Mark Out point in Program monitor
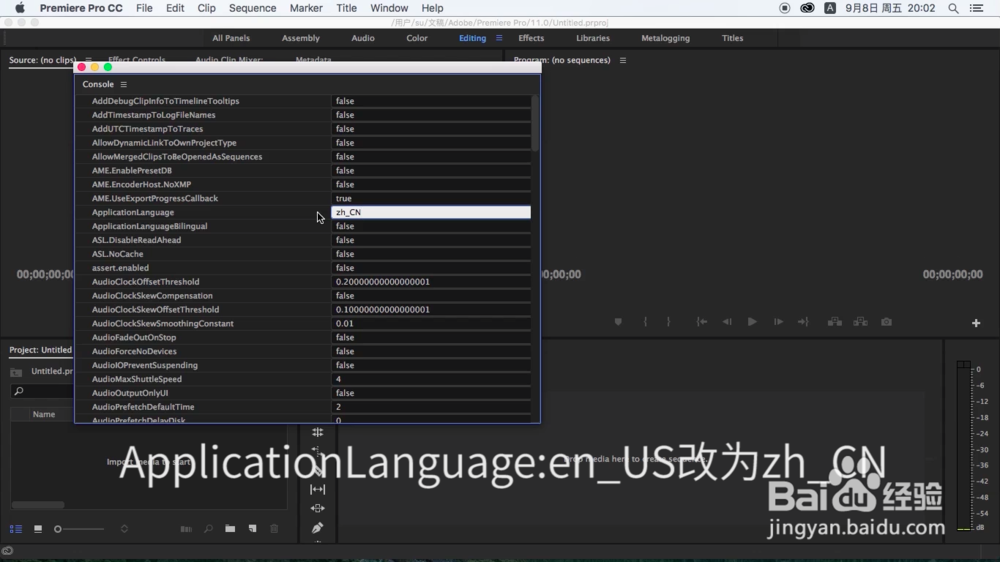The height and width of the screenshot is (562, 1000). (668, 322)
